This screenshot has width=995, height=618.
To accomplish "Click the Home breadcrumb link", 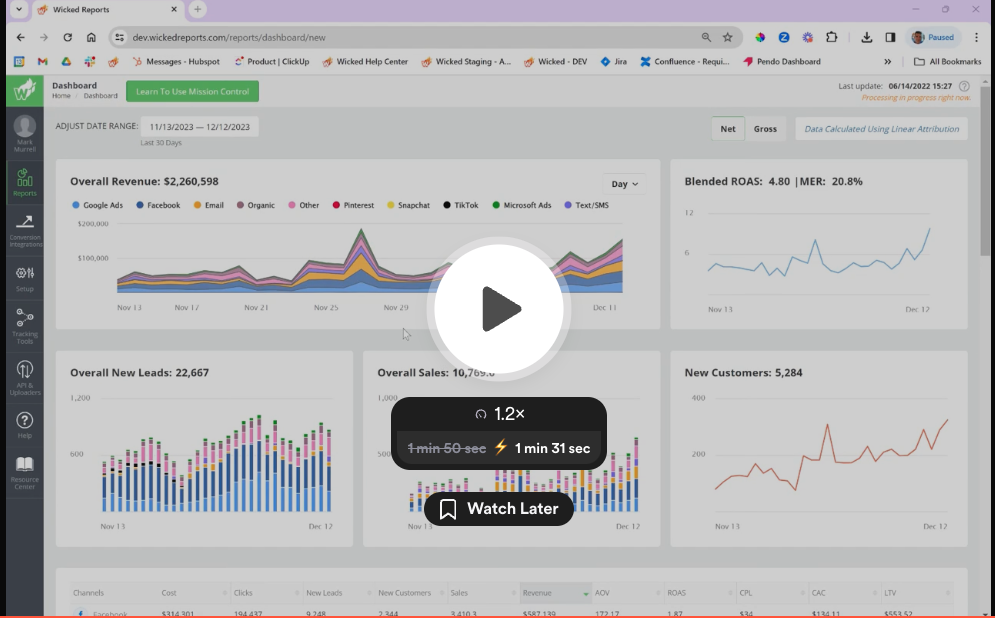I will (61, 96).
